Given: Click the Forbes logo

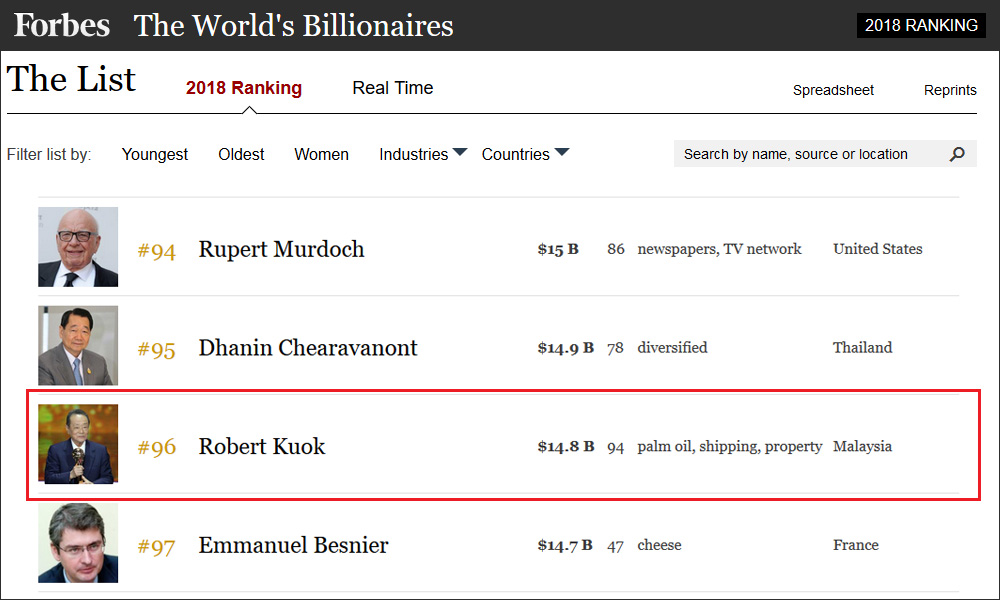Looking at the screenshot, I should click(62, 26).
